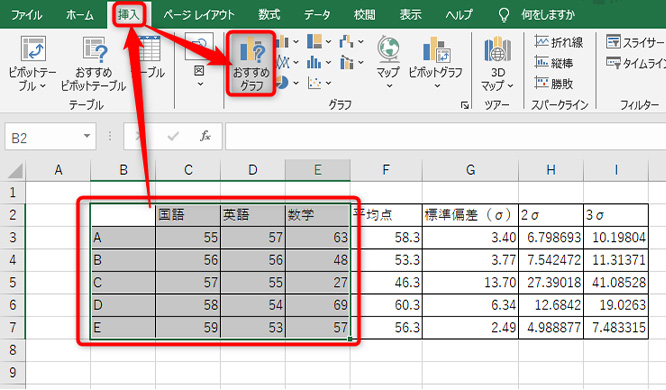This screenshot has height=390, width=666.
Task: Open the ファイル tab
Action: click(26, 15)
